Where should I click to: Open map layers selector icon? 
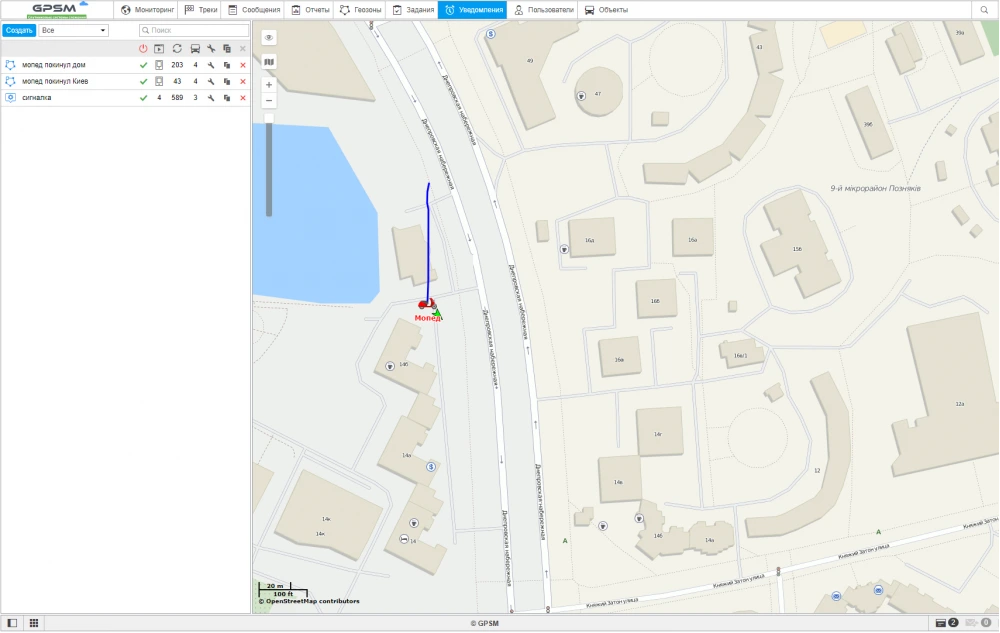click(x=269, y=61)
